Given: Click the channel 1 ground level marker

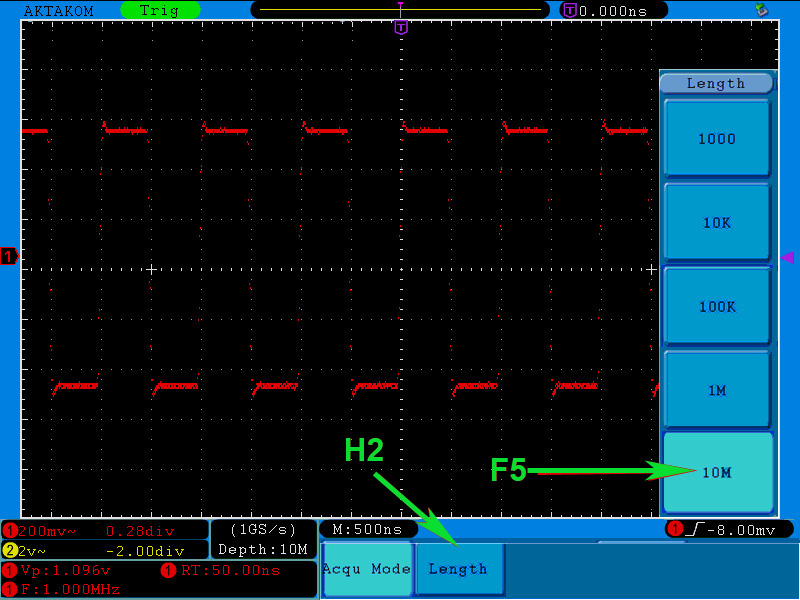Looking at the screenshot, I should pyautogui.click(x=9, y=256).
